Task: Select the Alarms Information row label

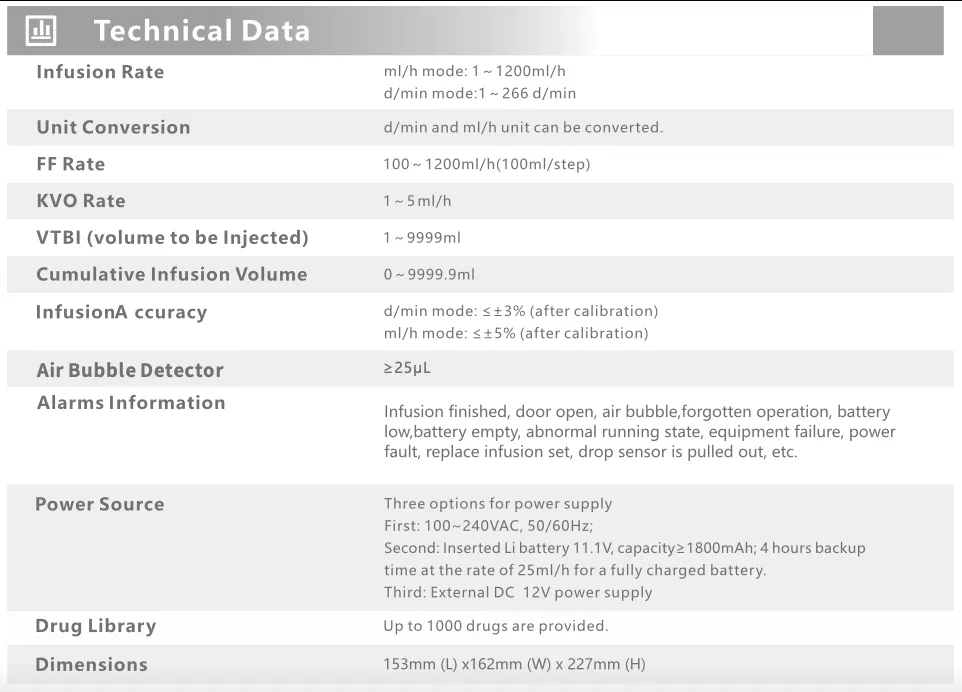Action: pyautogui.click(x=131, y=402)
